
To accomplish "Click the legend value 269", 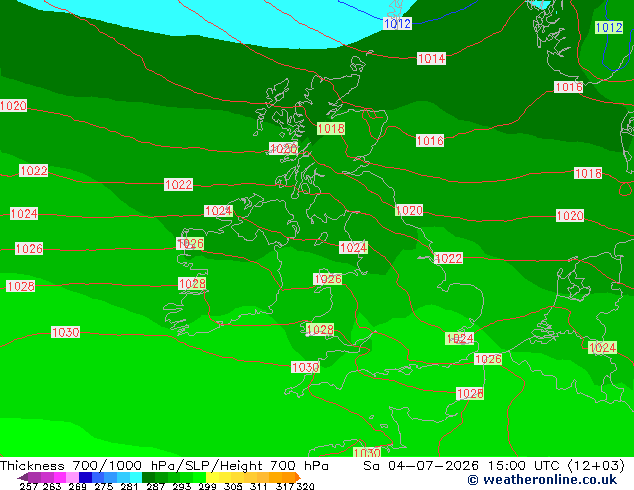I will click(x=77, y=486).
